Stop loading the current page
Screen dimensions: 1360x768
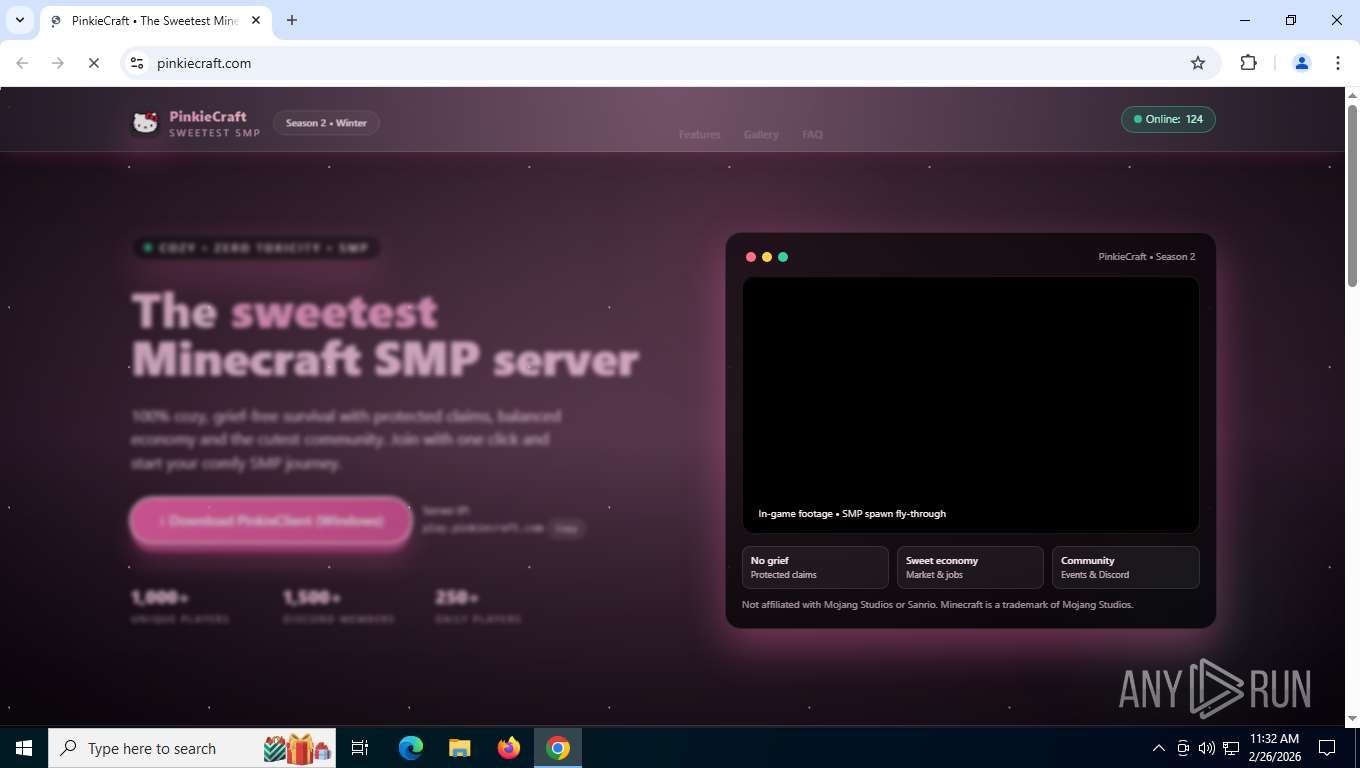[93, 63]
